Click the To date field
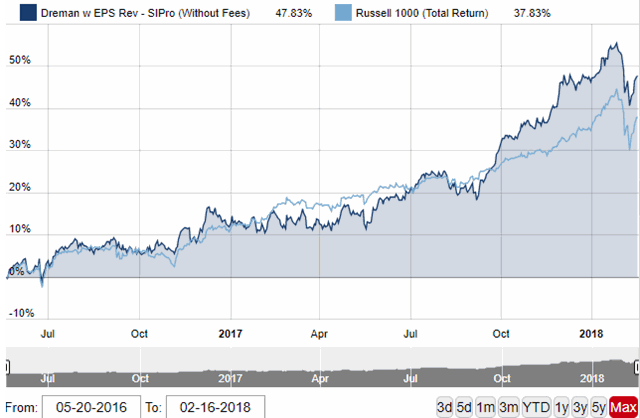The image size is (640, 418). (216, 407)
